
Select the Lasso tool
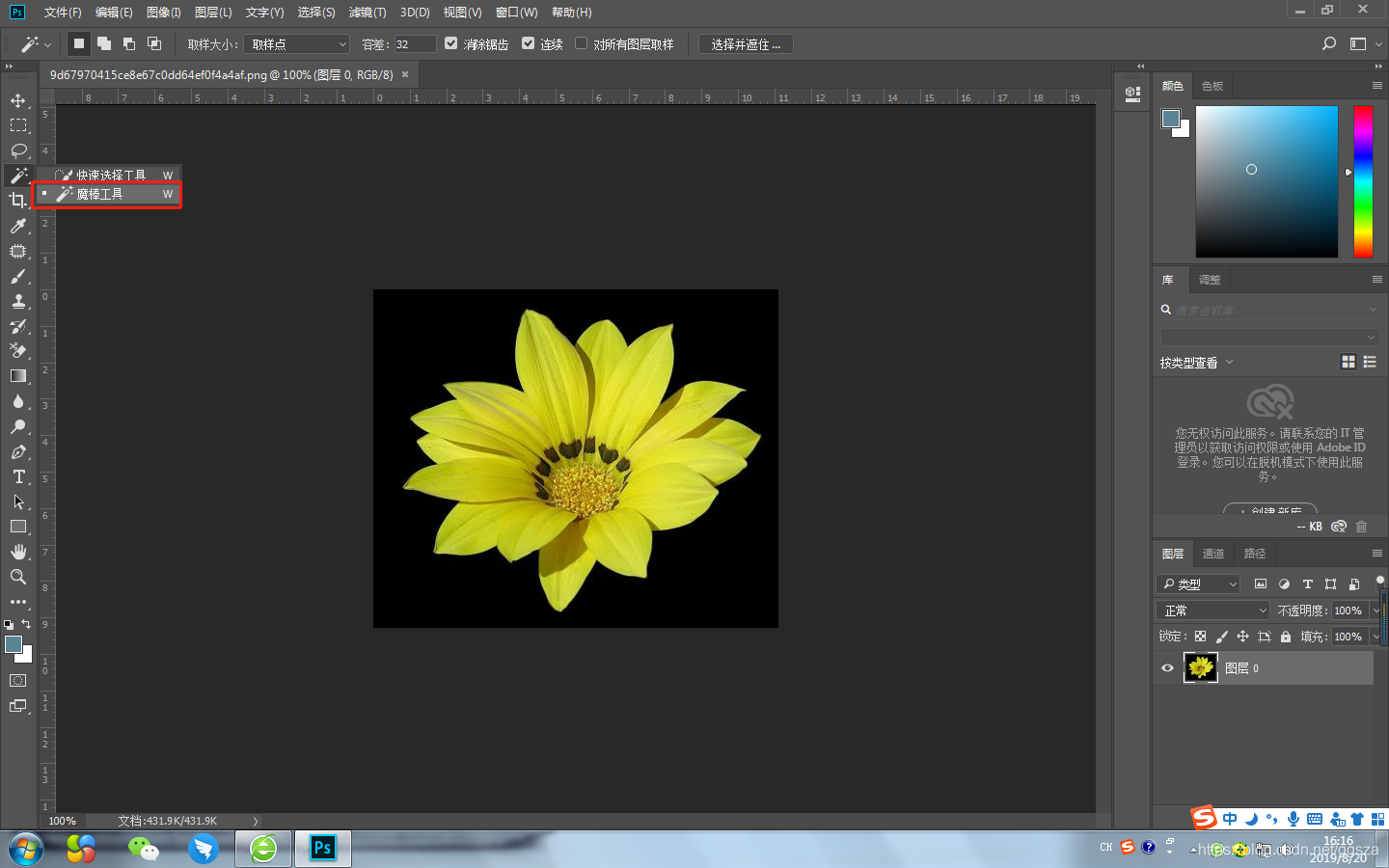(x=17, y=150)
